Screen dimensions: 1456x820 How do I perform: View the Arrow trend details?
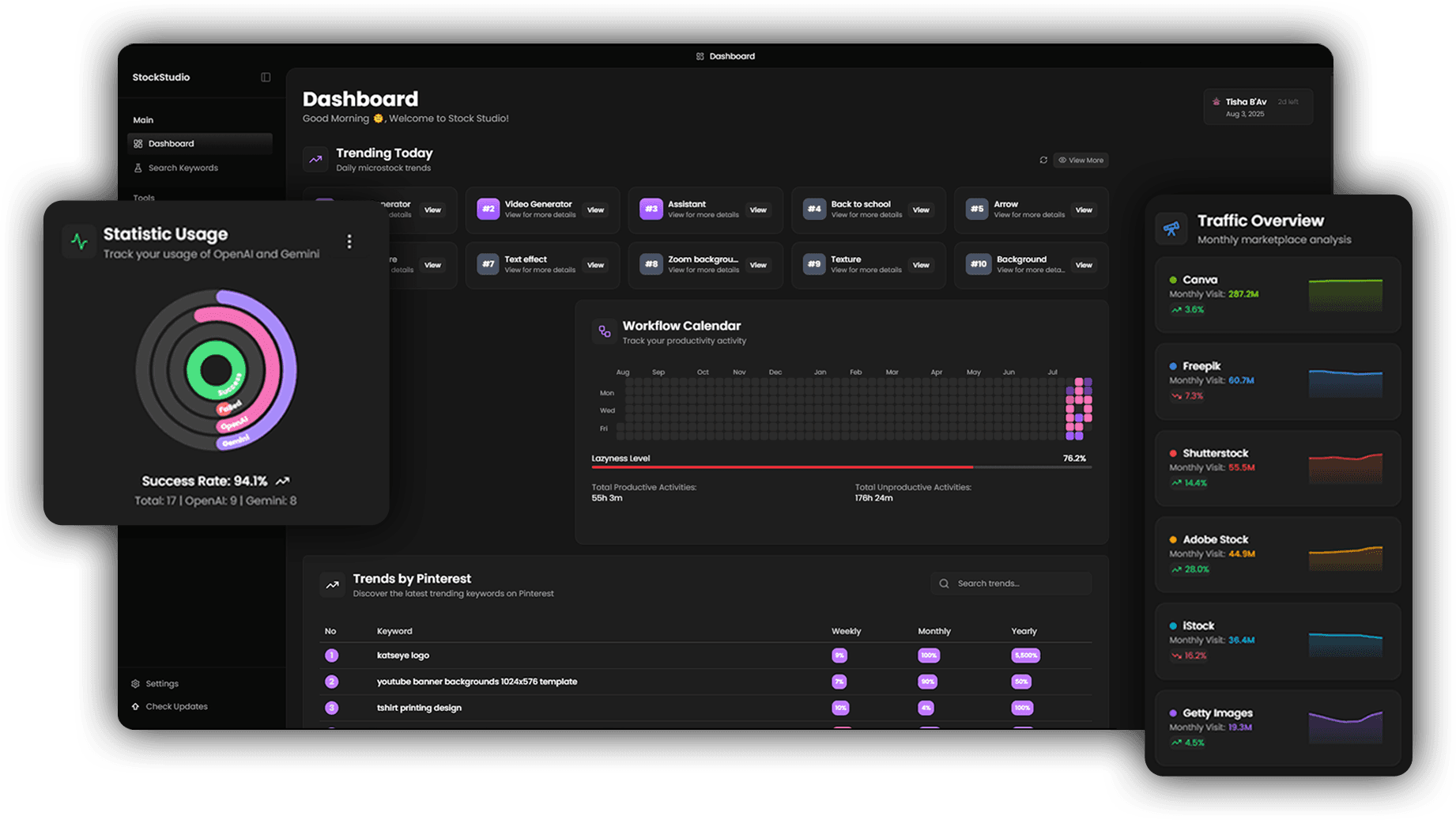point(1084,210)
